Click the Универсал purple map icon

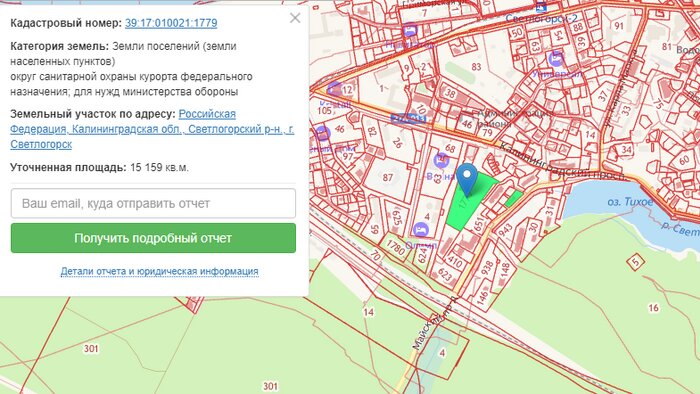pyautogui.click(x=556, y=58)
